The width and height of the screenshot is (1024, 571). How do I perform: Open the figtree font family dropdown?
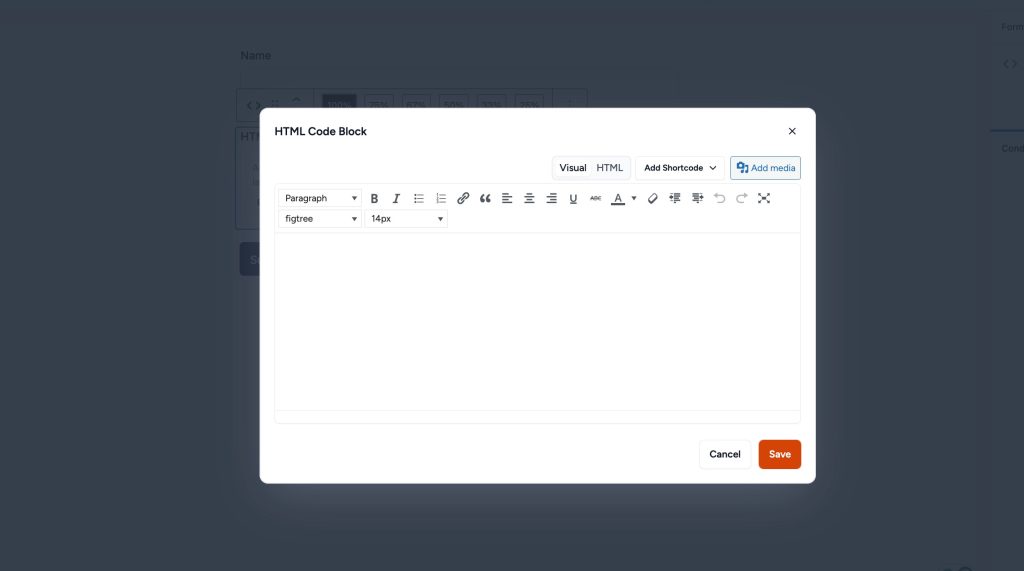(x=320, y=218)
